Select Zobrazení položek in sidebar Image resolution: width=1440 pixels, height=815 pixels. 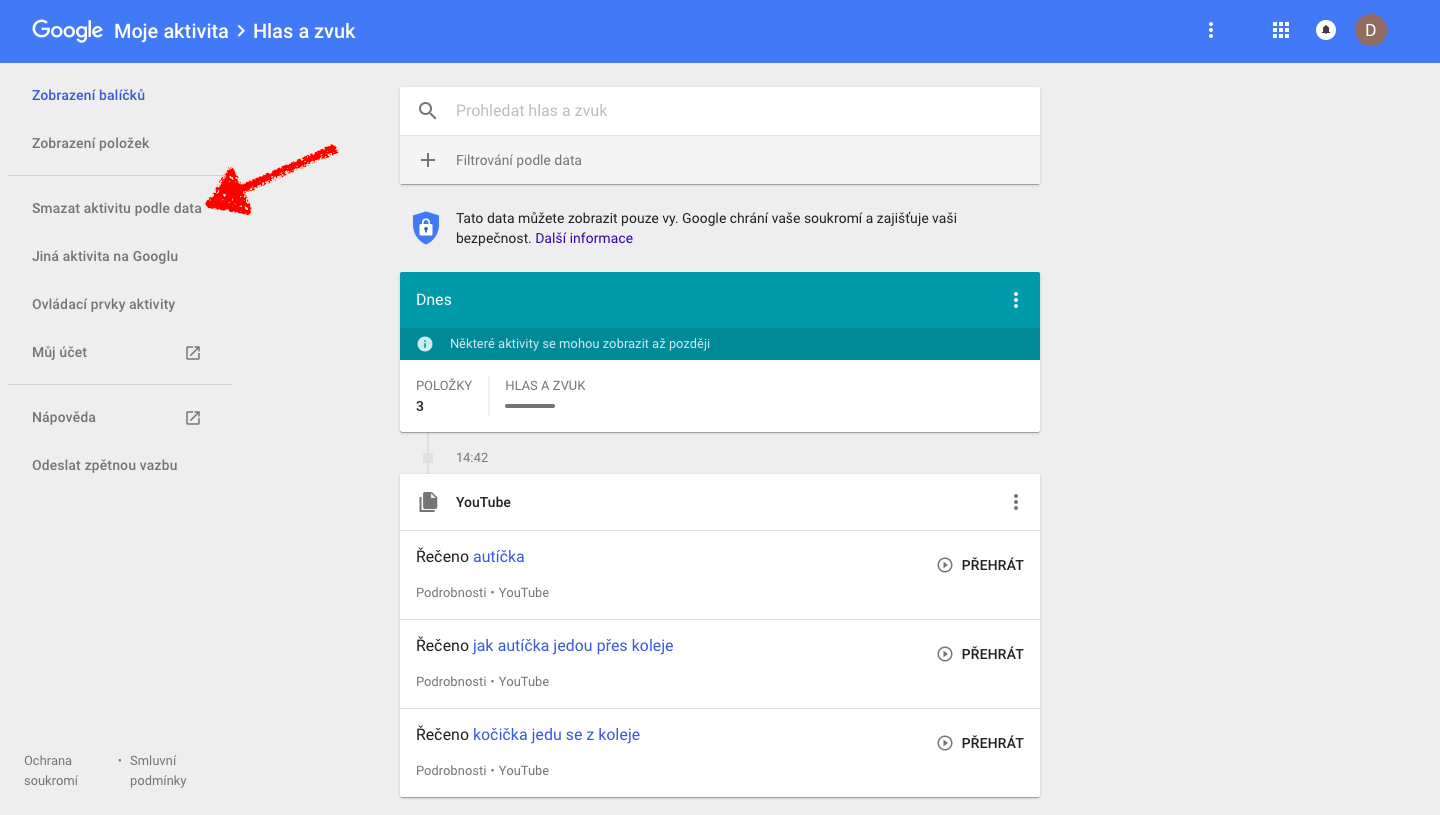point(91,143)
